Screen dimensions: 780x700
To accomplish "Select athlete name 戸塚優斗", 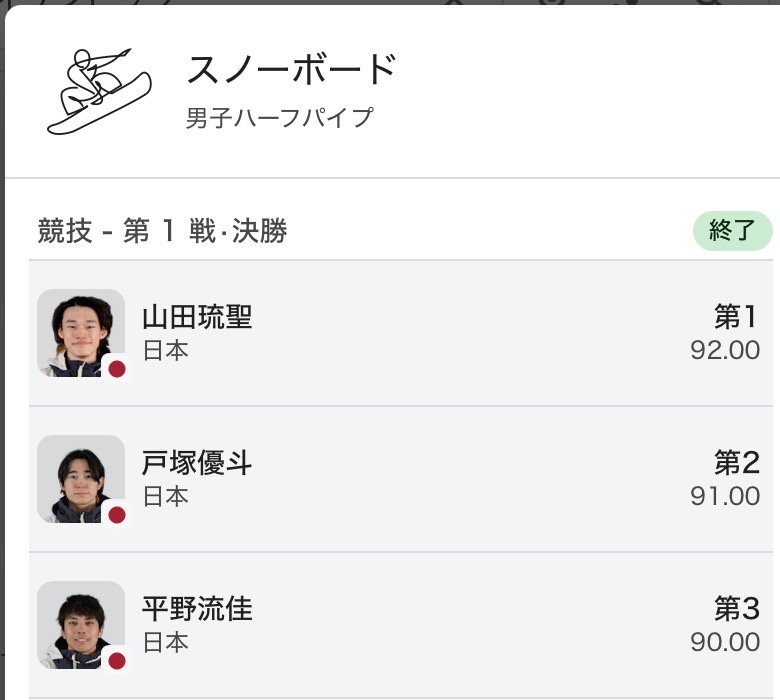I will (197, 463).
